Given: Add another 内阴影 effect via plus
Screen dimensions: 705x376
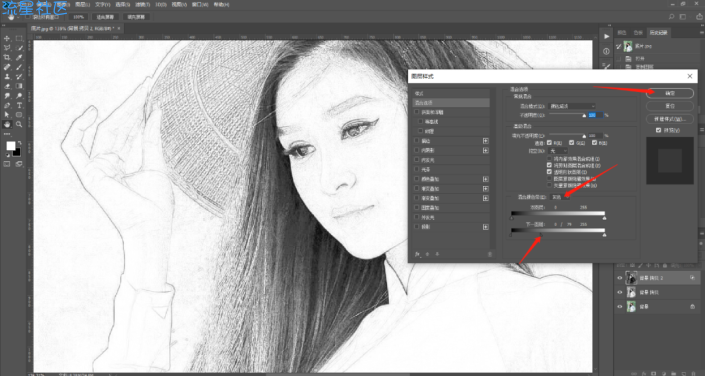Looking at the screenshot, I should click(x=486, y=150).
